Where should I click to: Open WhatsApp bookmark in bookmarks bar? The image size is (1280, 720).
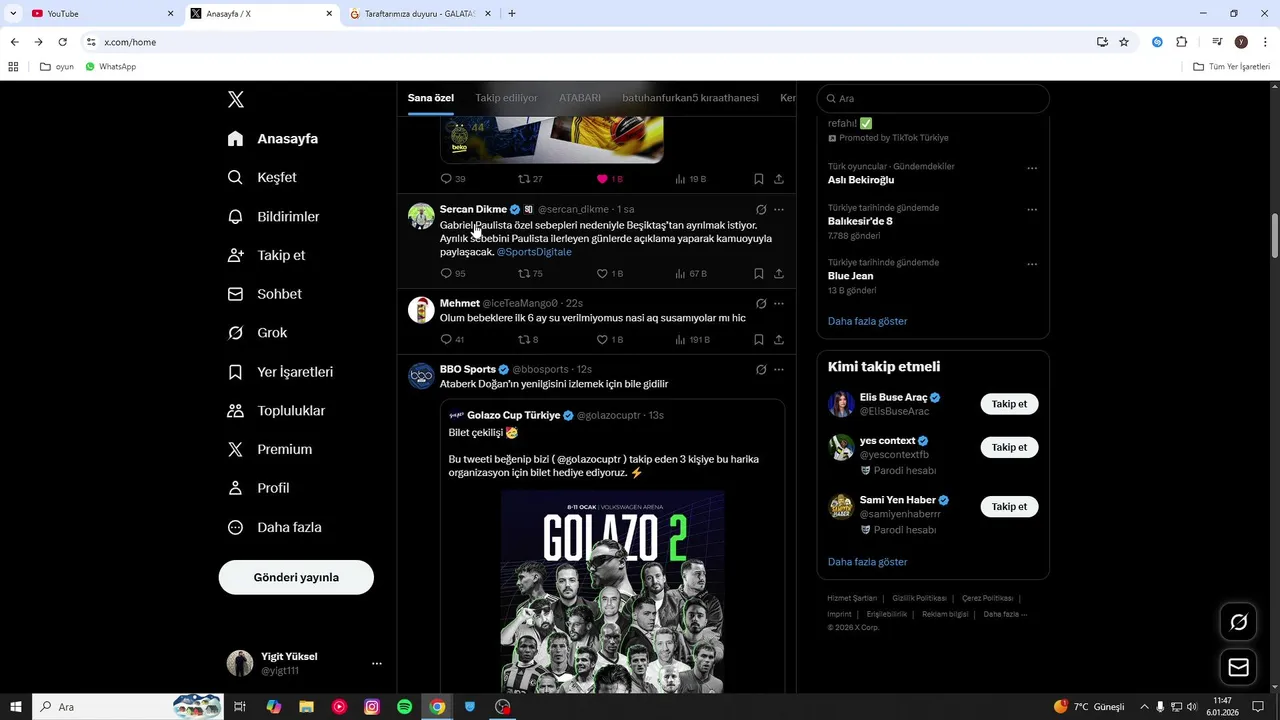110,67
